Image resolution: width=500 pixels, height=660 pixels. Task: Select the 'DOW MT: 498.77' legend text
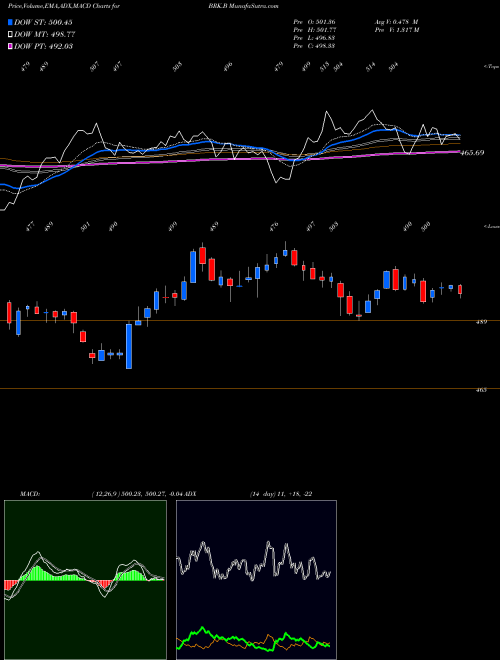point(45,35)
